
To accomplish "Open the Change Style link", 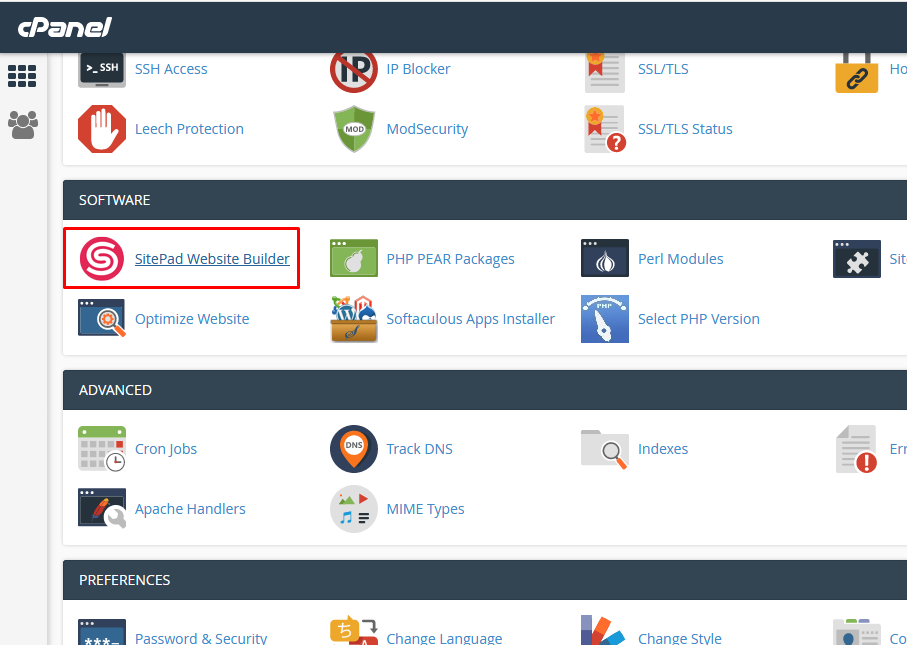I will click(x=680, y=638).
